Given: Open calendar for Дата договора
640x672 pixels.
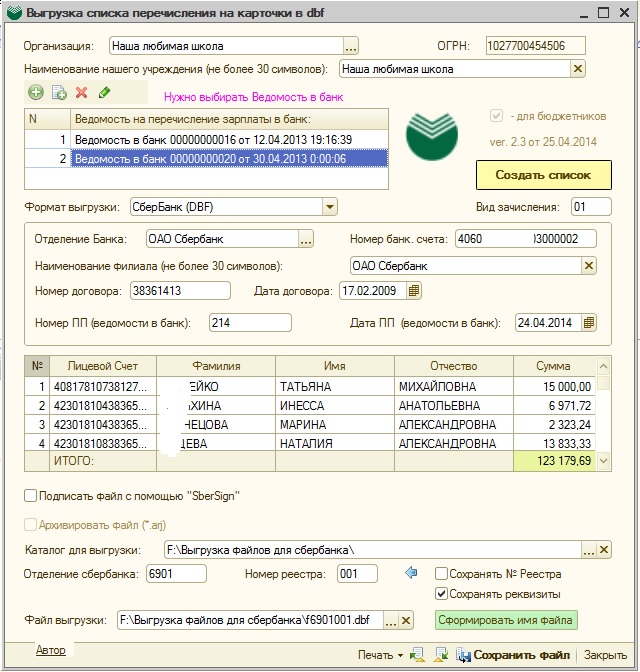Looking at the screenshot, I should click(414, 291).
